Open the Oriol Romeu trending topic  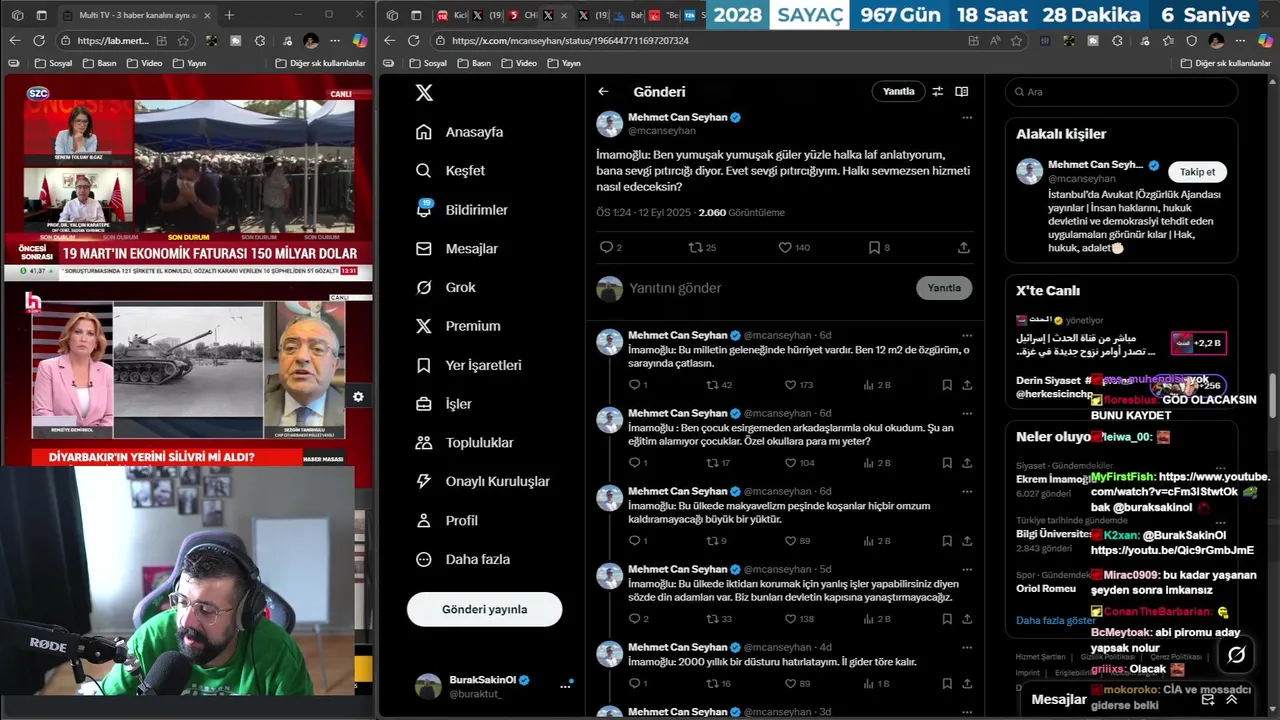[1046, 588]
